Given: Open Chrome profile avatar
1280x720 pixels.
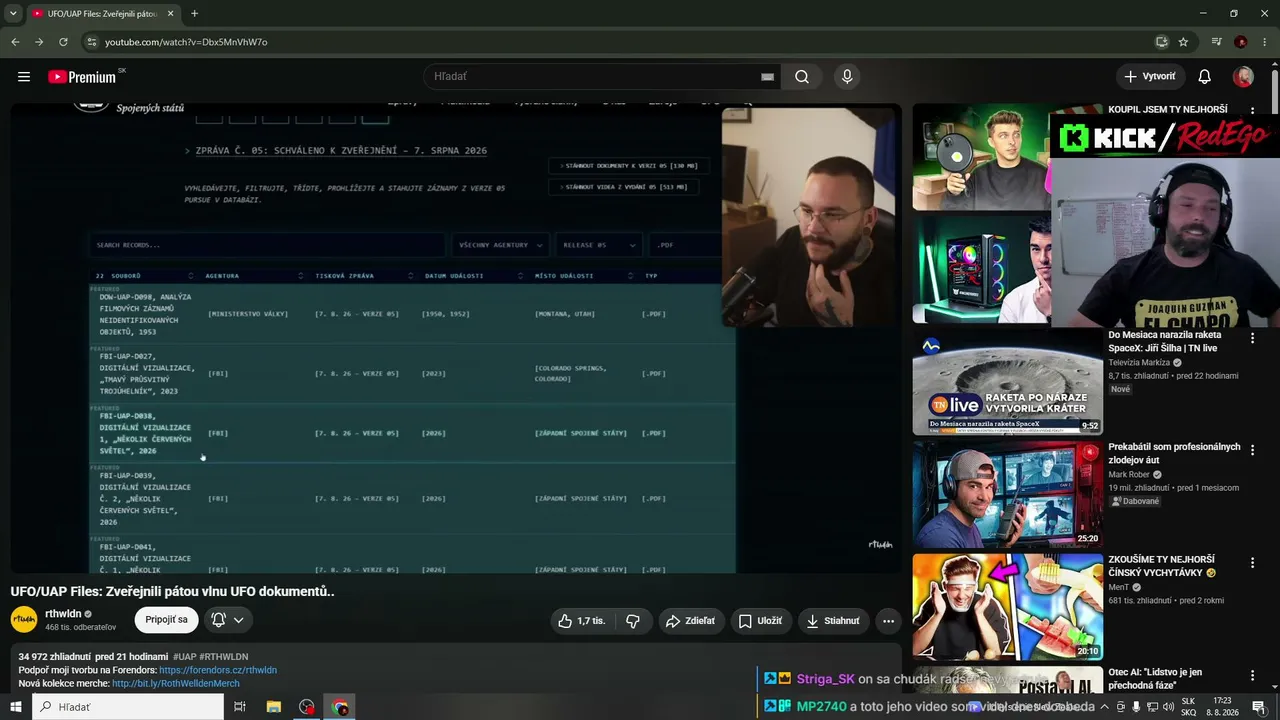Looking at the screenshot, I should 1241,42.
